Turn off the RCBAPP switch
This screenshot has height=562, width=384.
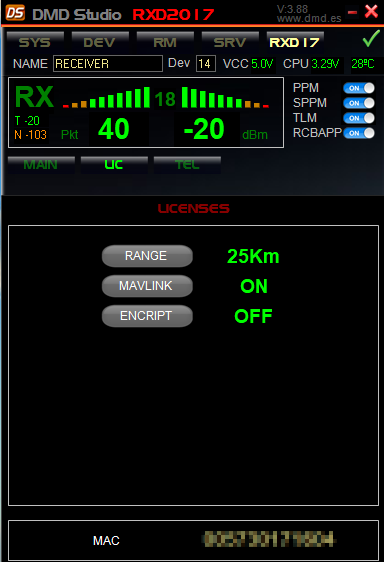pos(359,133)
